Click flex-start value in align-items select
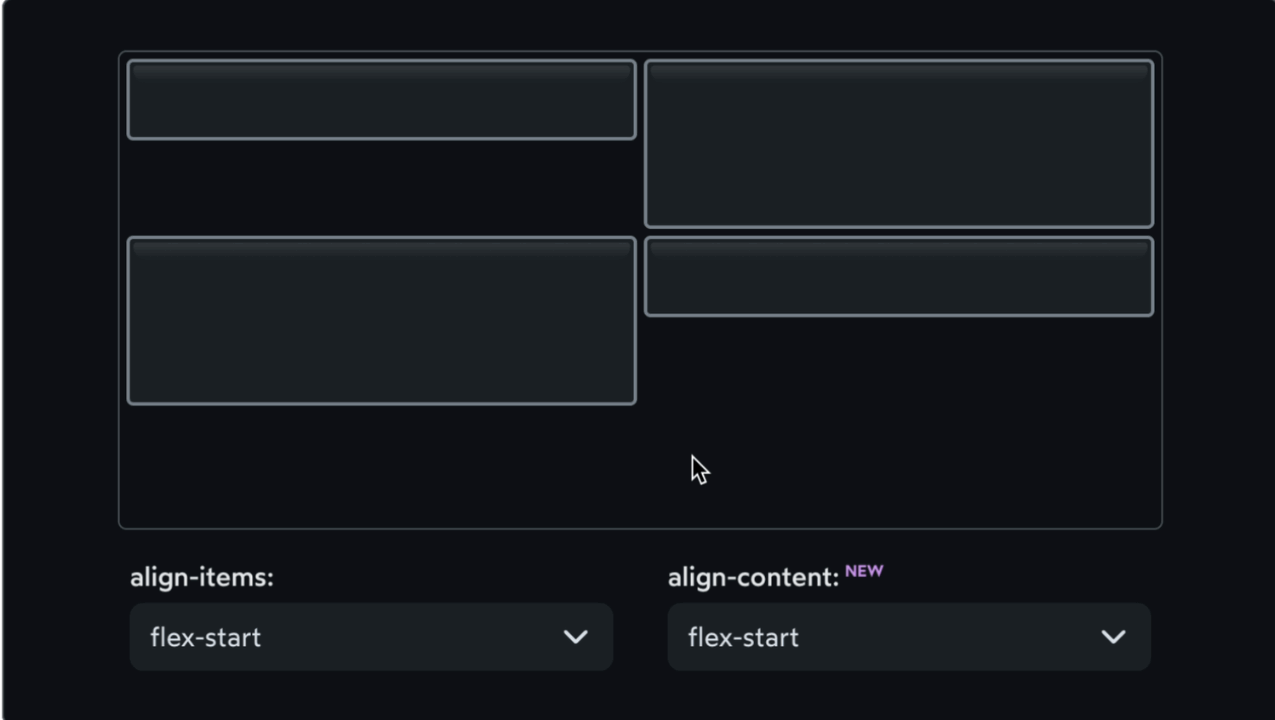The height and width of the screenshot is (720, 1275). 205,637
